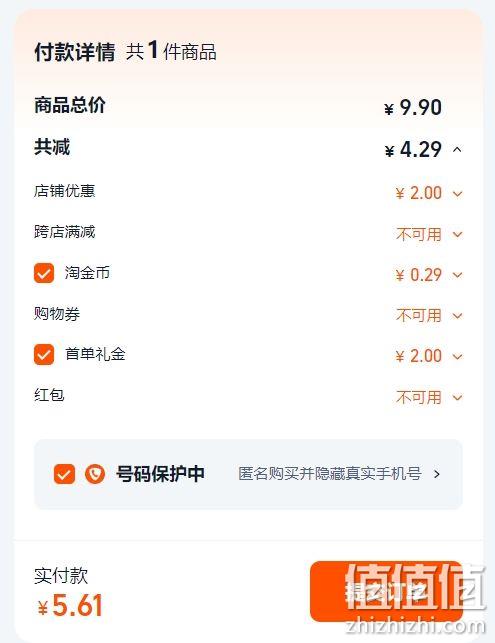This screenshot has height=643, width=495.
Task: Open the 匿名购买并隐藏真实手机号 link
Action: [x=330, y=474]
